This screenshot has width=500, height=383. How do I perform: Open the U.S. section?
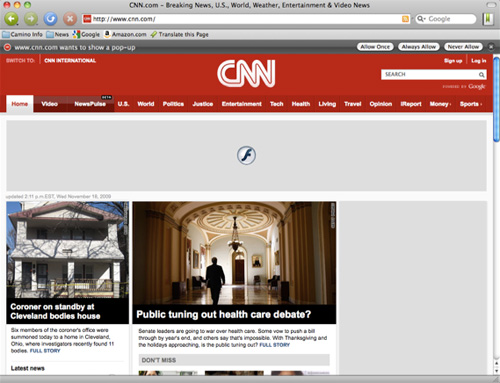point(123,104)
